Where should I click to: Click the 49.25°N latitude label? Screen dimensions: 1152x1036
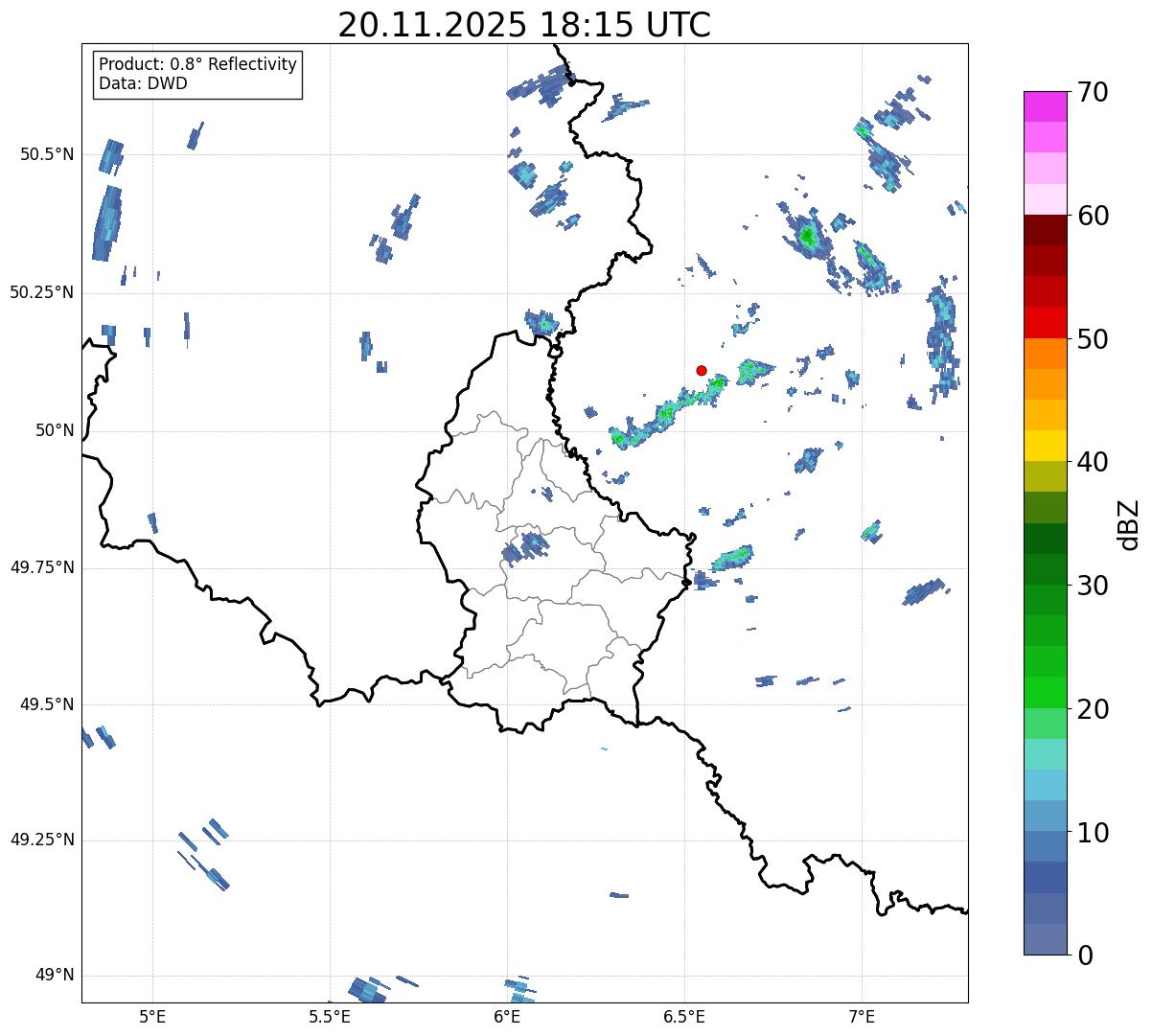tap(42, 840)
